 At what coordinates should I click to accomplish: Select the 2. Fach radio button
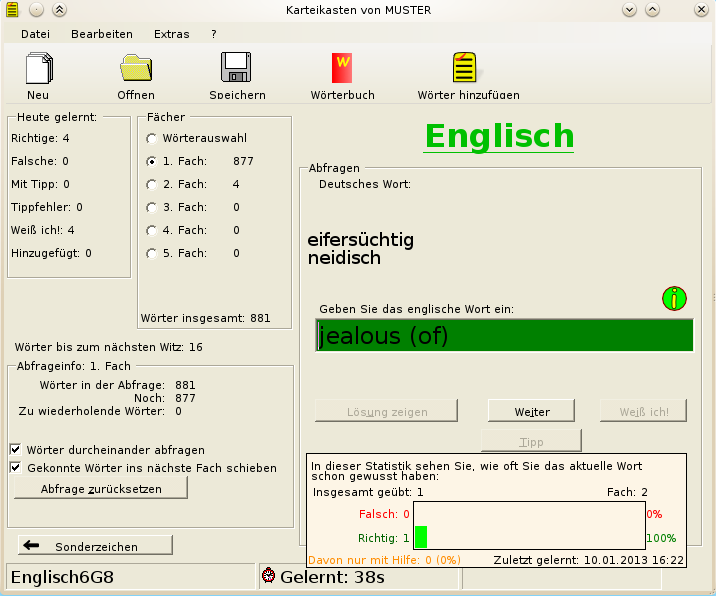point(151,185)
